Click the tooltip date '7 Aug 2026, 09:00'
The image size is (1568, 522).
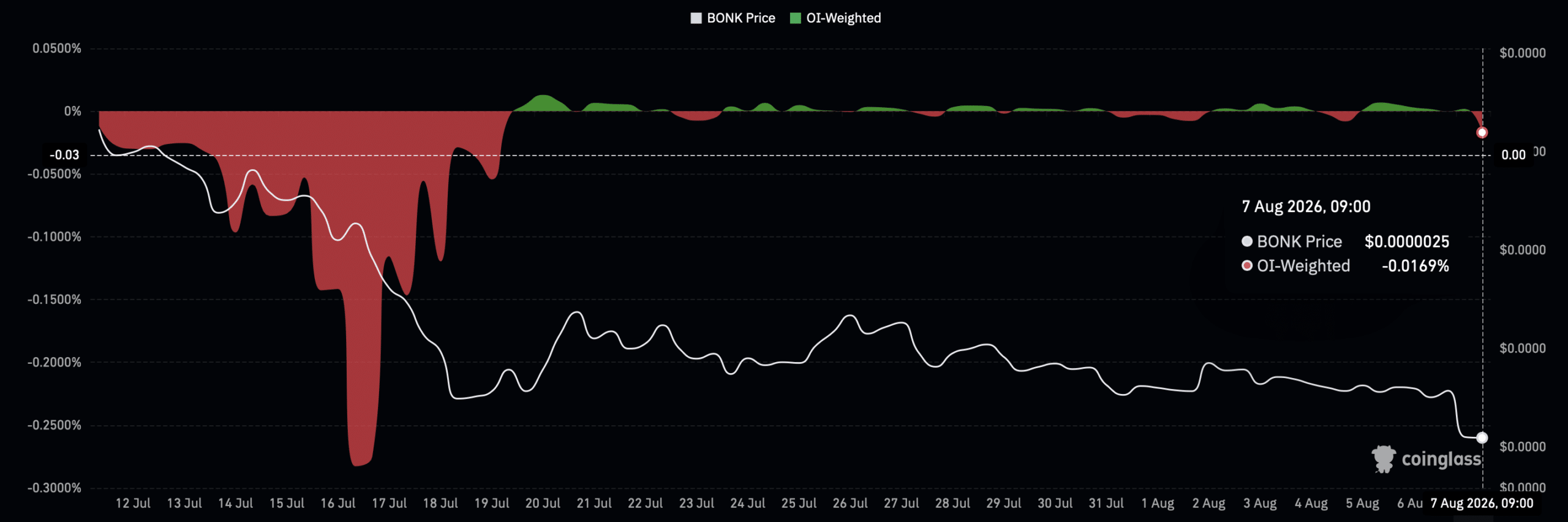[x=1306, y=206]
